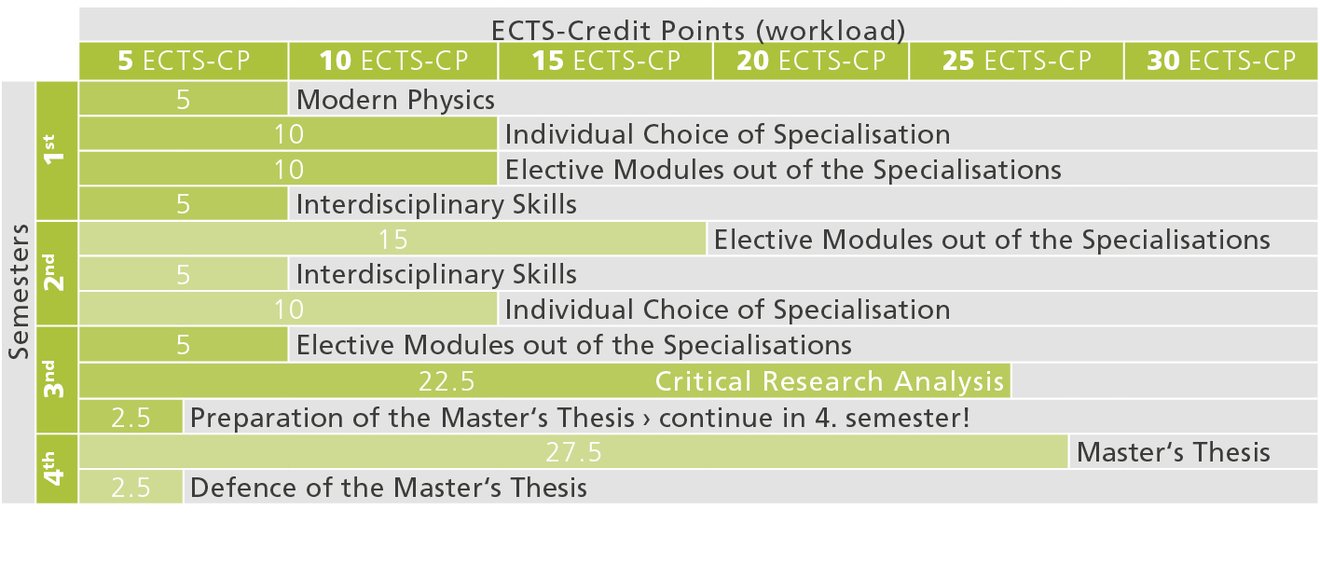Click the vertical Semesters axis label

click(x=18, y=290)
